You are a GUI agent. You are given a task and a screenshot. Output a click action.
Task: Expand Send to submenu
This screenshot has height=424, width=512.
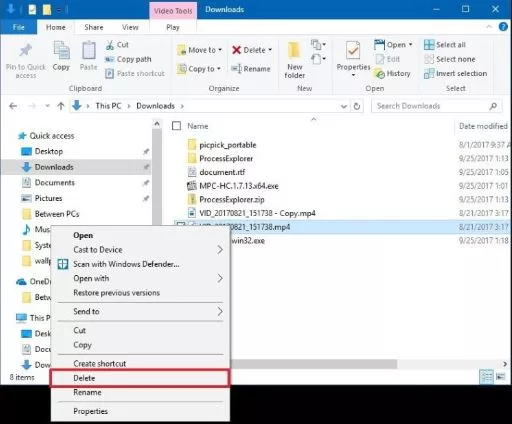[140, 312]
